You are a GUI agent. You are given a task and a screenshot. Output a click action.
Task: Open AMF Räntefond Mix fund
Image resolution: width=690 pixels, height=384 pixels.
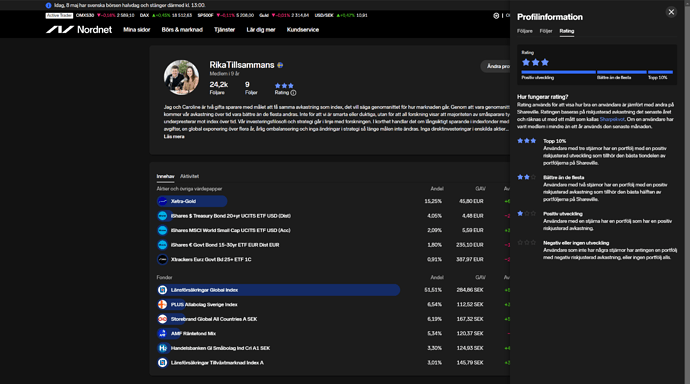[193, 334]
